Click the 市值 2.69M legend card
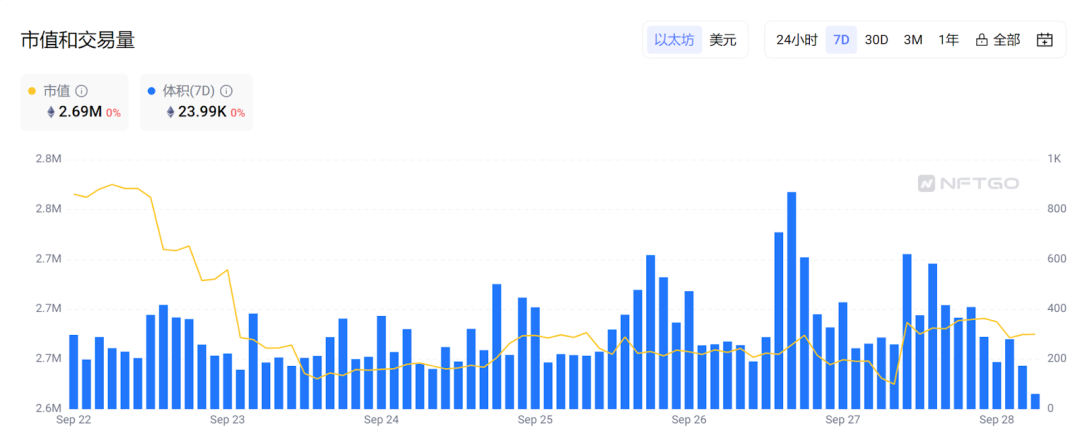 point(74,102)
